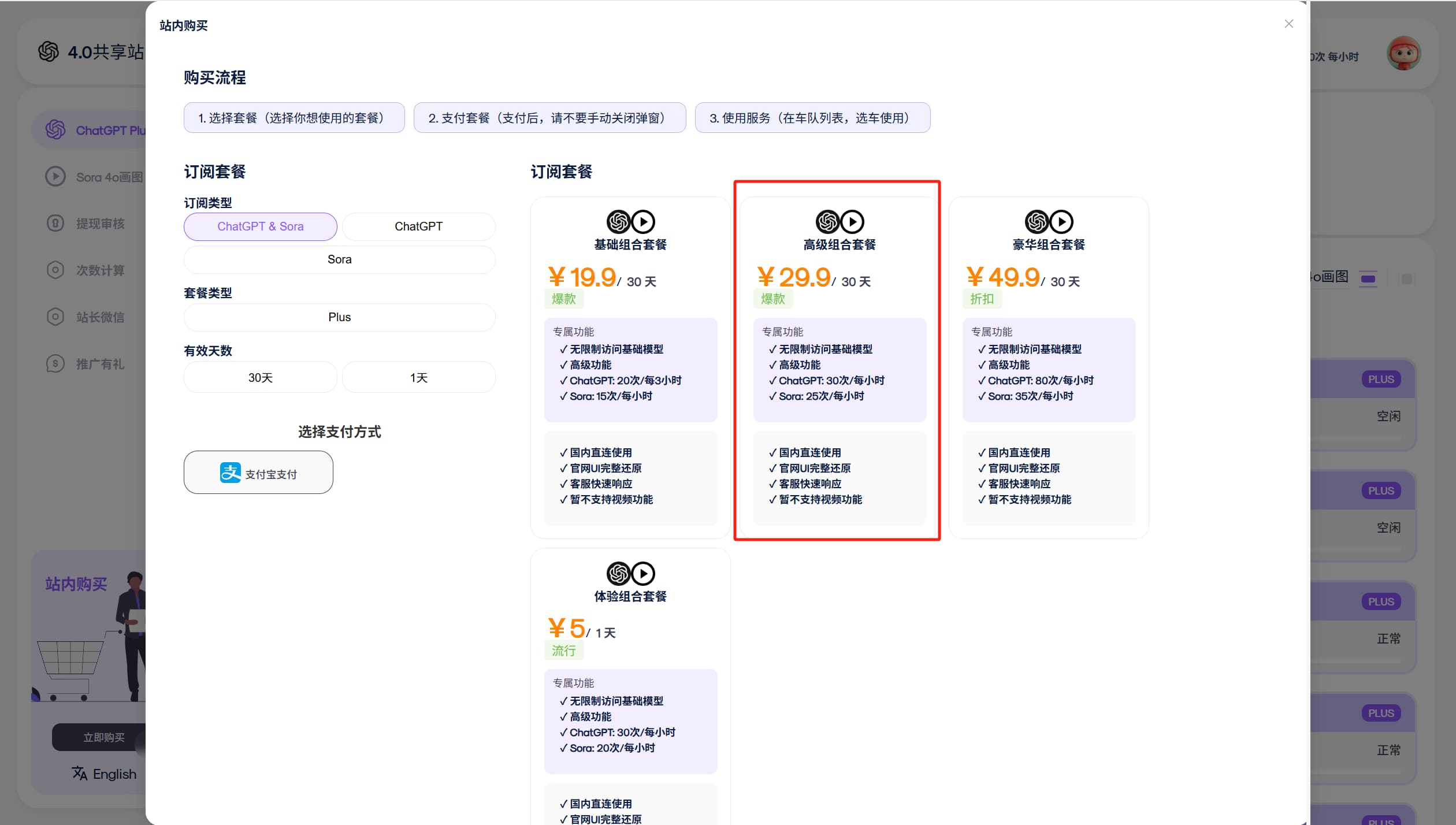Switch language via English selector
The image size is (1456, 825).
(x=105, y=774)
